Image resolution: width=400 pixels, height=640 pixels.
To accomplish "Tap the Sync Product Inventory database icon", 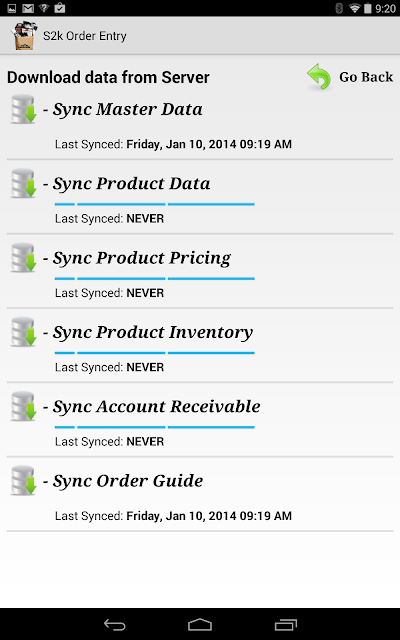I will pos(23,332).
